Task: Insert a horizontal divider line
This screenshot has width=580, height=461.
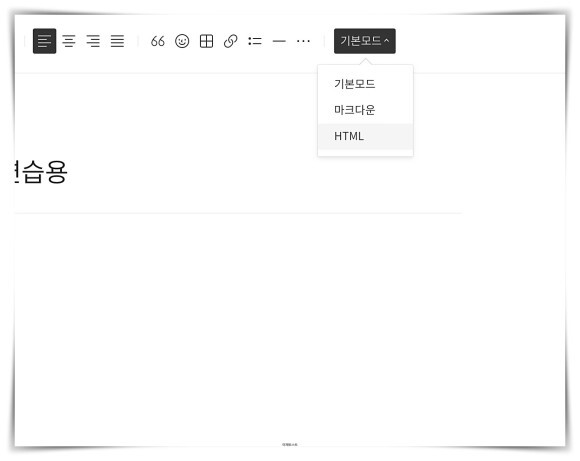Action: [279, 41]
